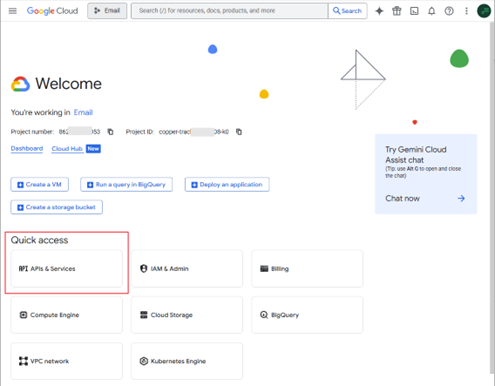Click the Chat now arrow
The height and width of the screenshot is (386, 495).
click(x=461, y=199)
